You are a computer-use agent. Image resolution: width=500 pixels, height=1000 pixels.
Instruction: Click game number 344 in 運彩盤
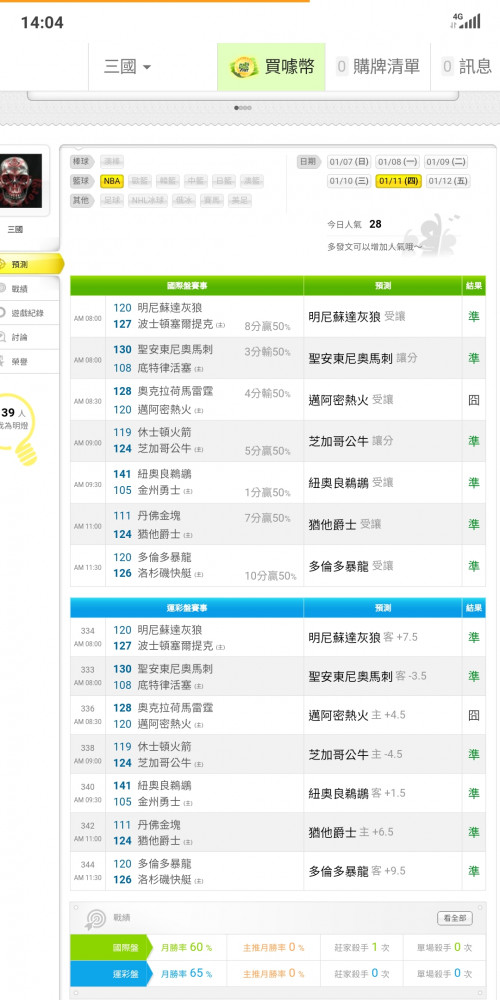[88, 865]
